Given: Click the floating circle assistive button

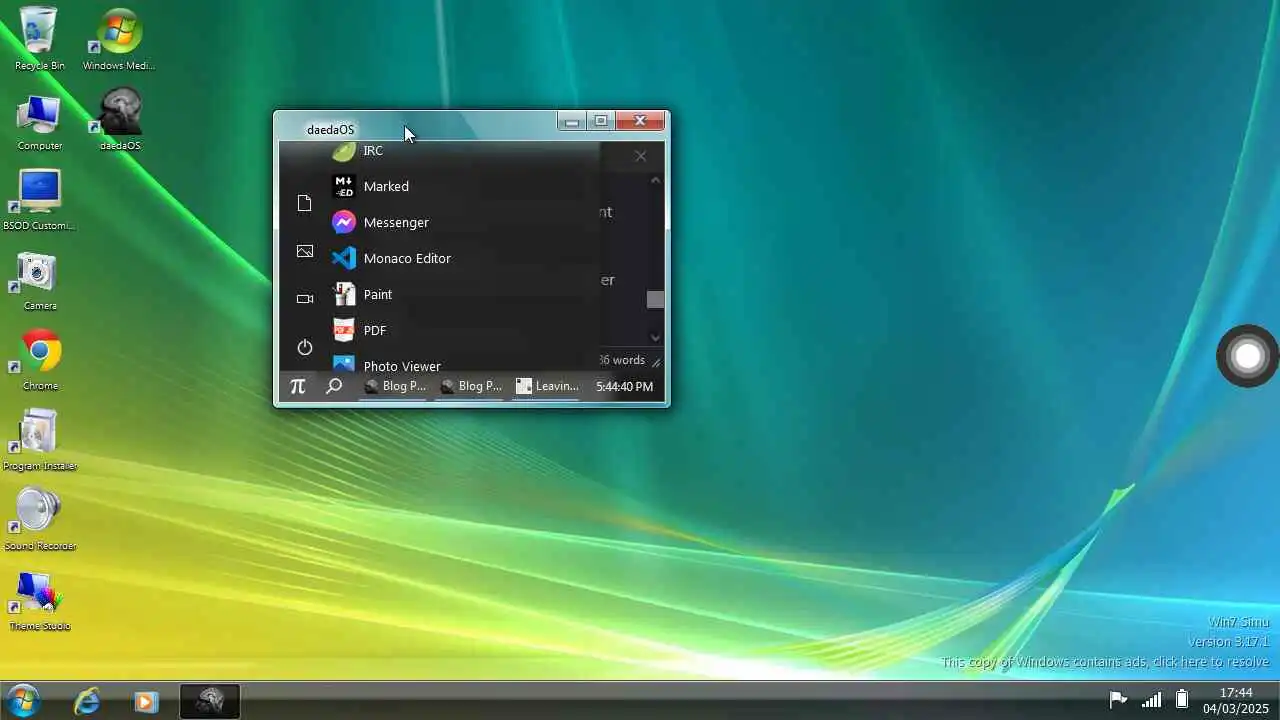Looking at the screenshot, I should point(1247,355).
